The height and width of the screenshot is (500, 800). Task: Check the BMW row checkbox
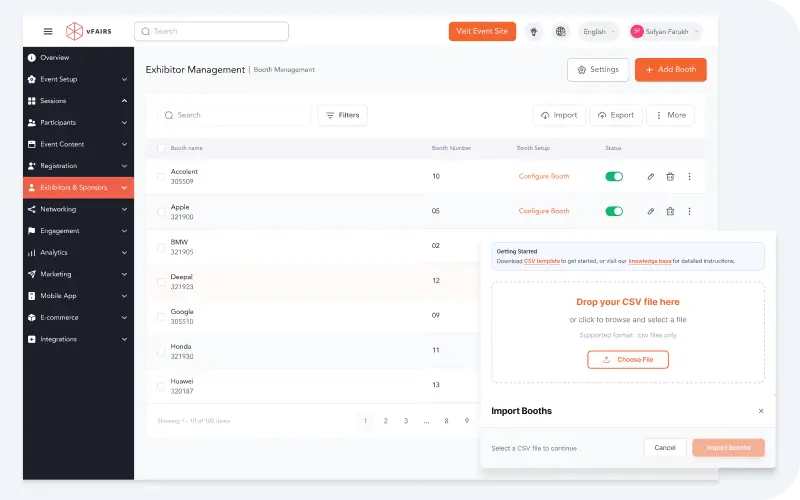[161, 247]
